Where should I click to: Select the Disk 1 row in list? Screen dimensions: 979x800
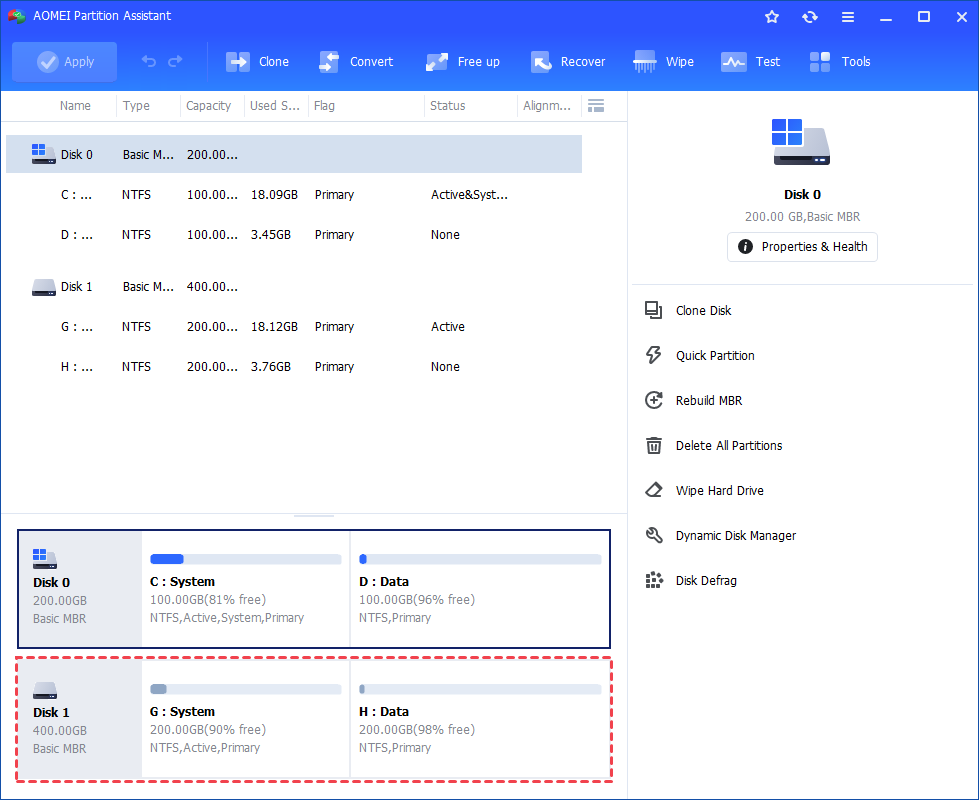coord(293,287)
